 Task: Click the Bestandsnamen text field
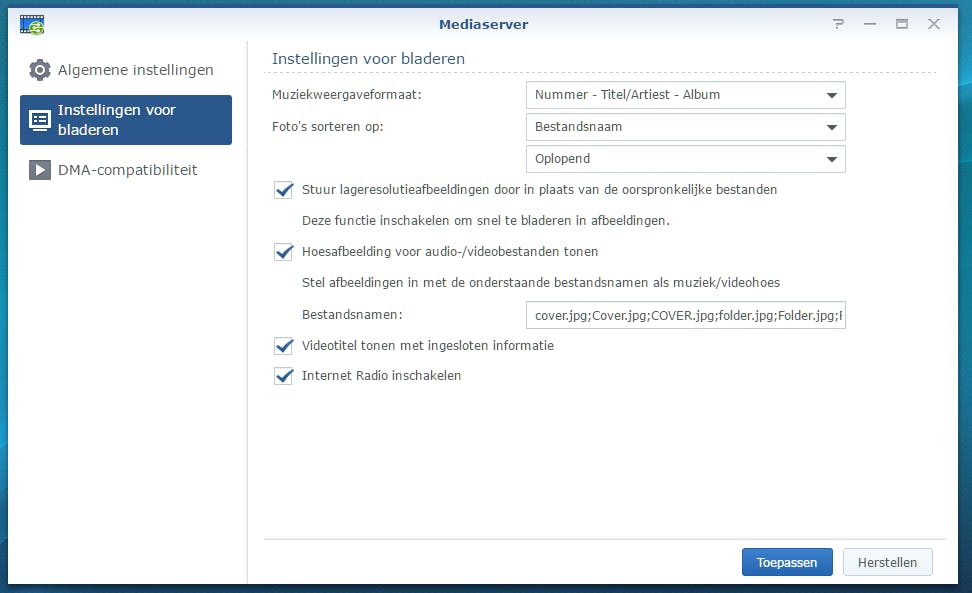click(x=685, y=315)
